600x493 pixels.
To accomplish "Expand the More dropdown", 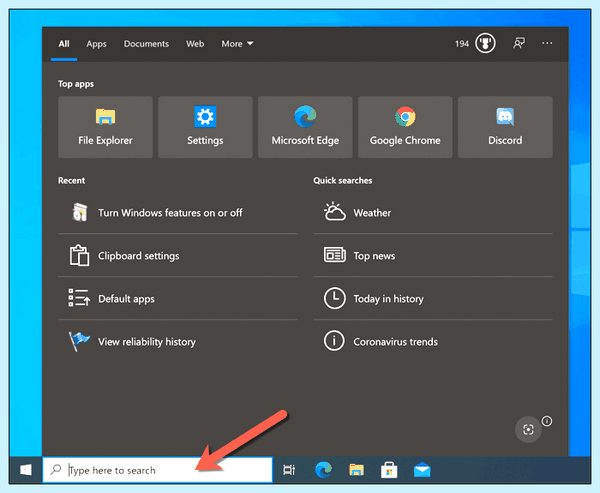I will (237, 44).
